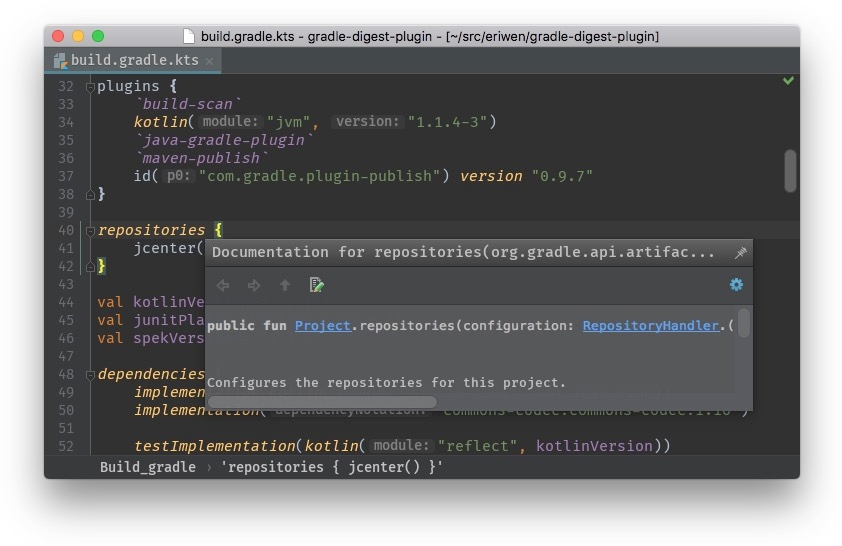Click line number 40 in gutter

[66, 230]
